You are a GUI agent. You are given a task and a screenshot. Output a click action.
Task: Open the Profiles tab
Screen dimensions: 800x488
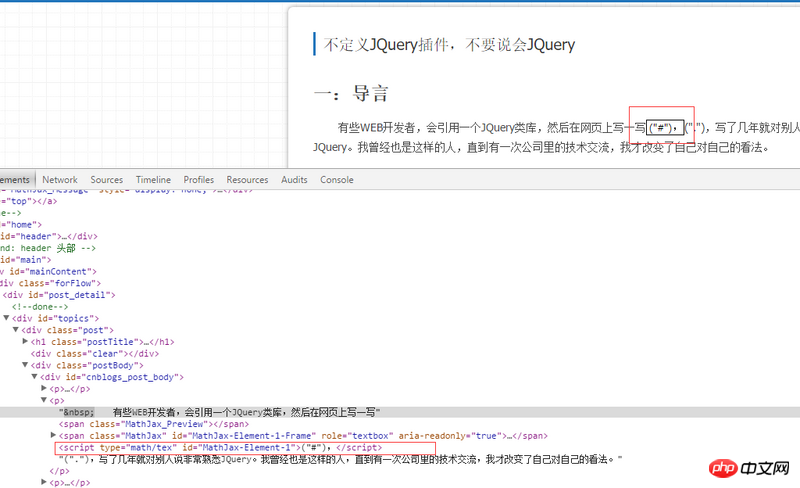click(198, 180)
